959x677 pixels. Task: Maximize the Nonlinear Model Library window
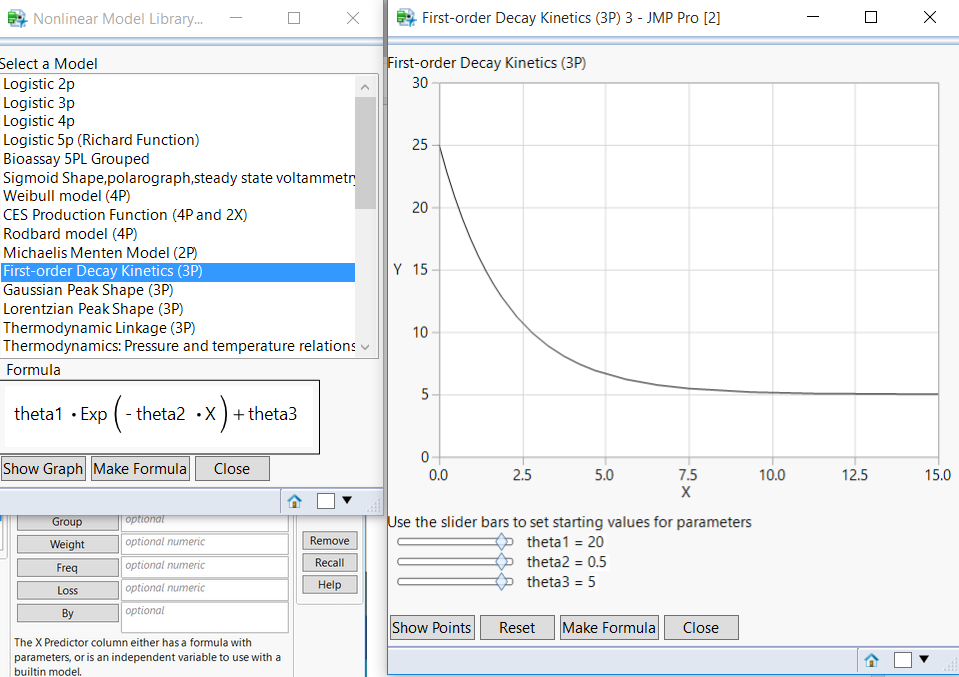294,18
